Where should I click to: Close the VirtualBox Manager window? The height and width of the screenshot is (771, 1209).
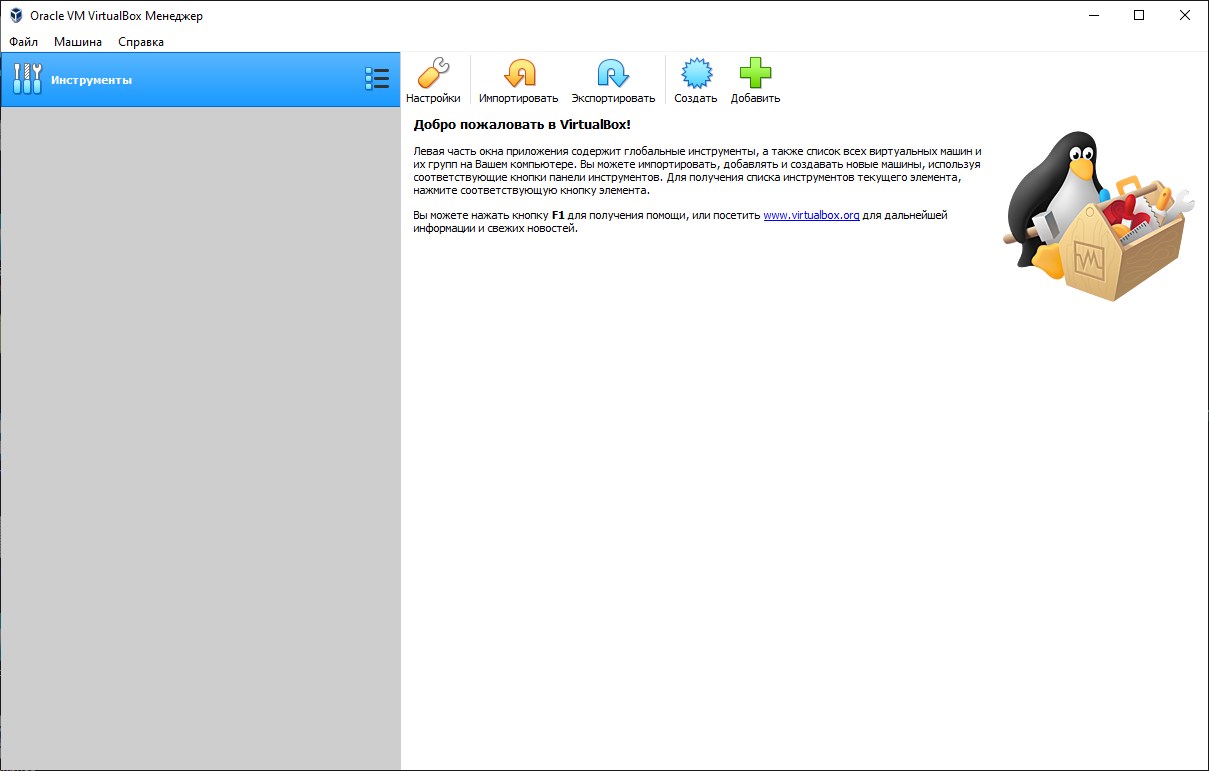click(1185, 16)
